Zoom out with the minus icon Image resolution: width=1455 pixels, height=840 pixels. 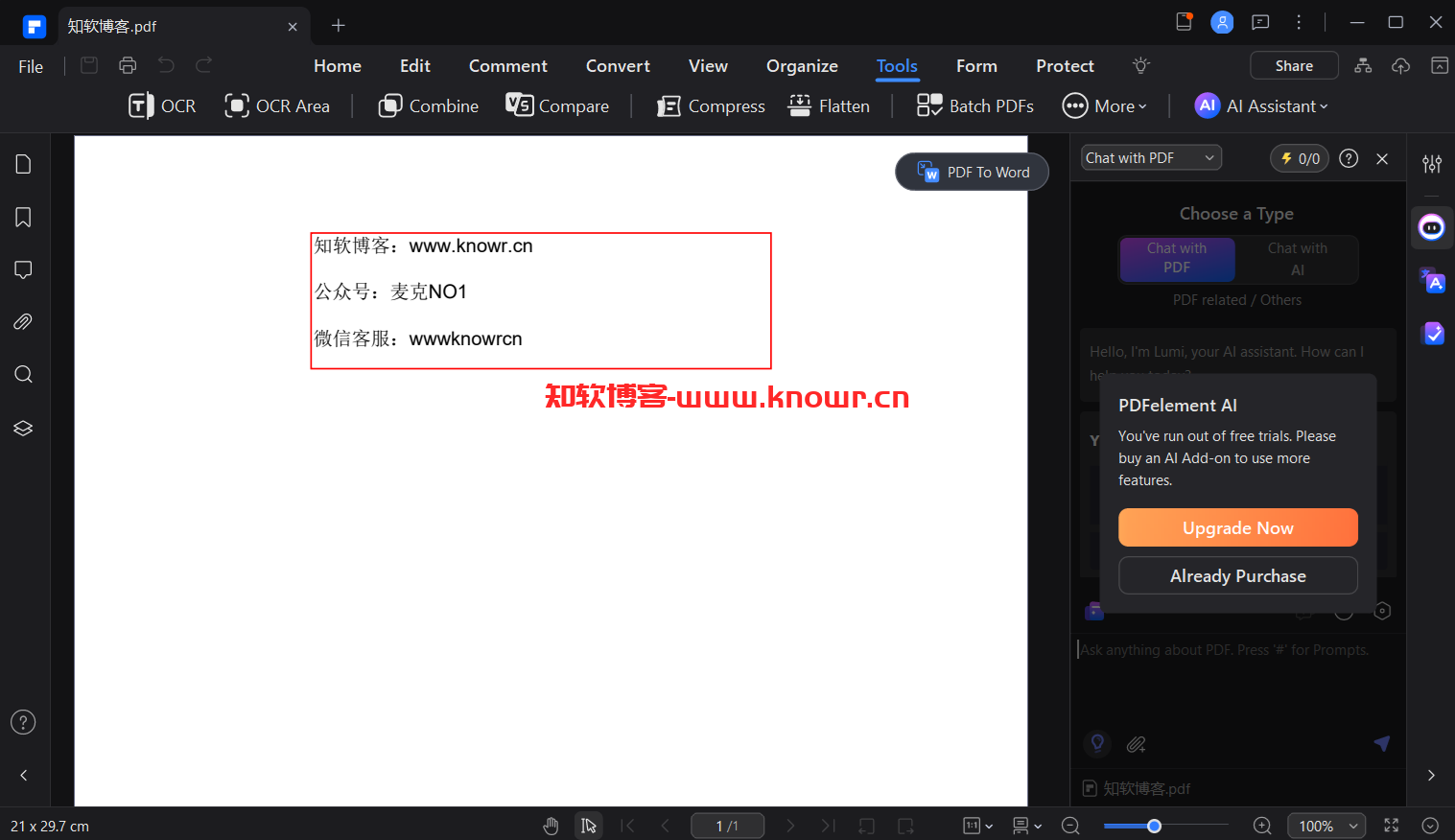[1070, 826]
